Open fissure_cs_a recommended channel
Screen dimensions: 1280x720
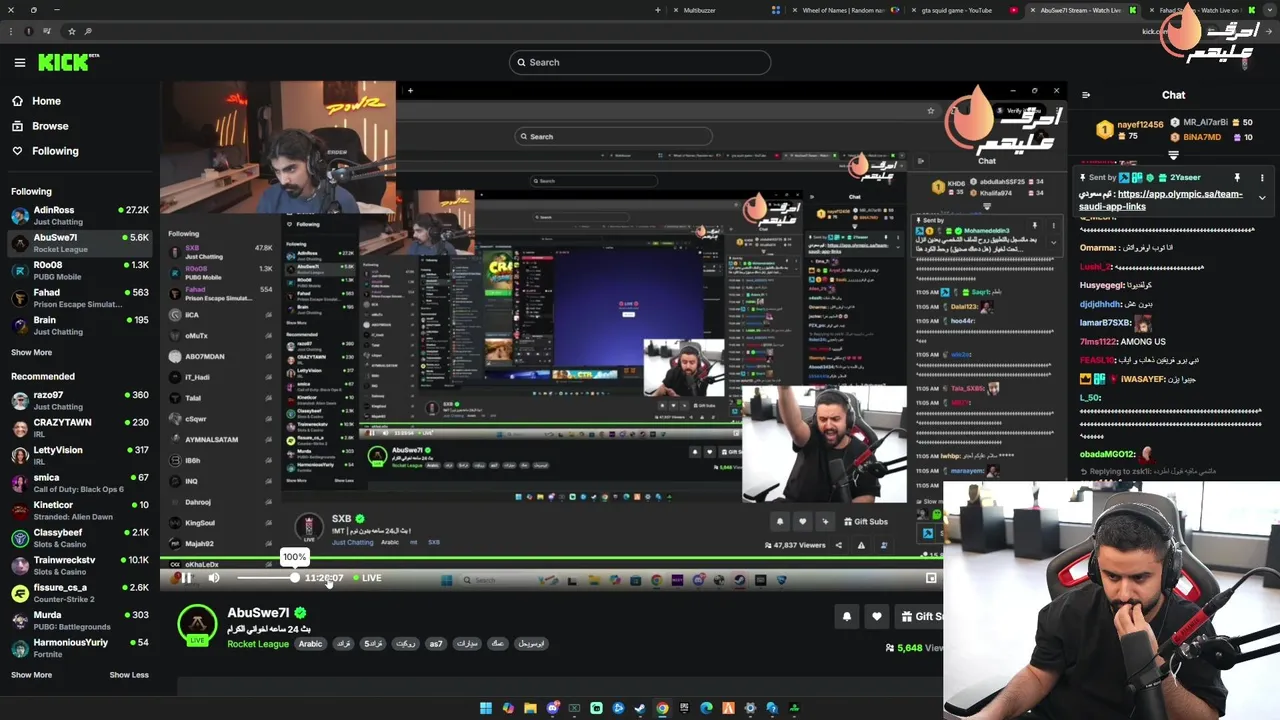[80, 593]
